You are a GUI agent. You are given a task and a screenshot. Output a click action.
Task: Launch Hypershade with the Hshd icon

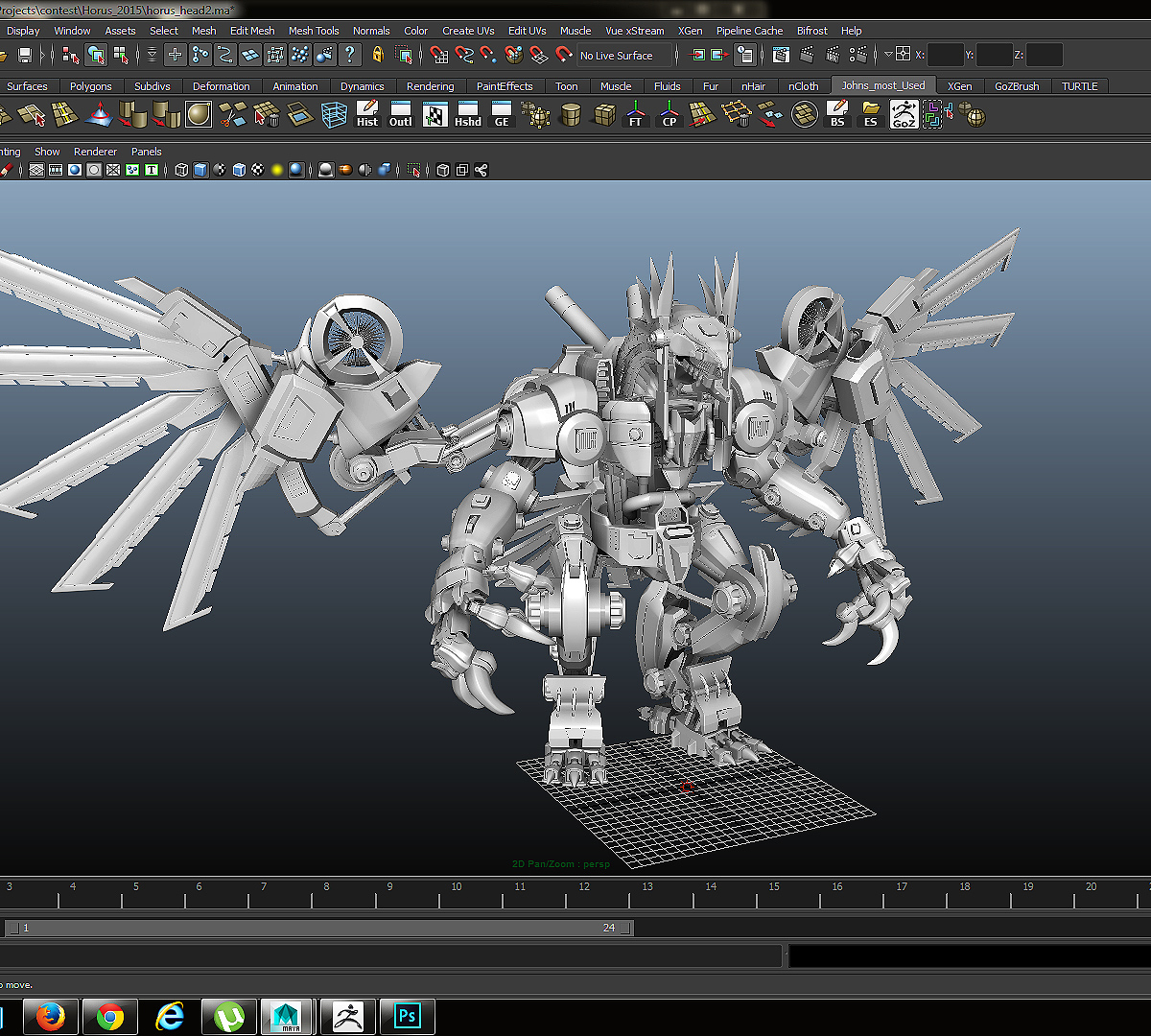(468, 115)
